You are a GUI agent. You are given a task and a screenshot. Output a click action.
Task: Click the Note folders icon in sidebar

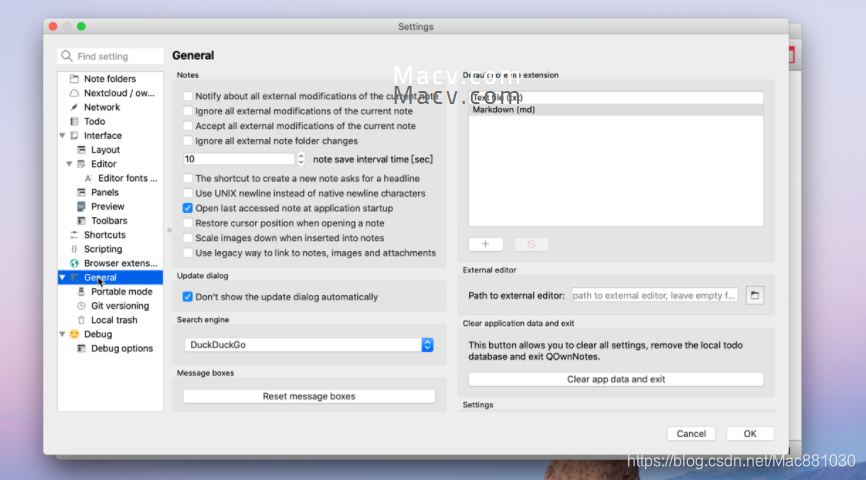point(74,79)
